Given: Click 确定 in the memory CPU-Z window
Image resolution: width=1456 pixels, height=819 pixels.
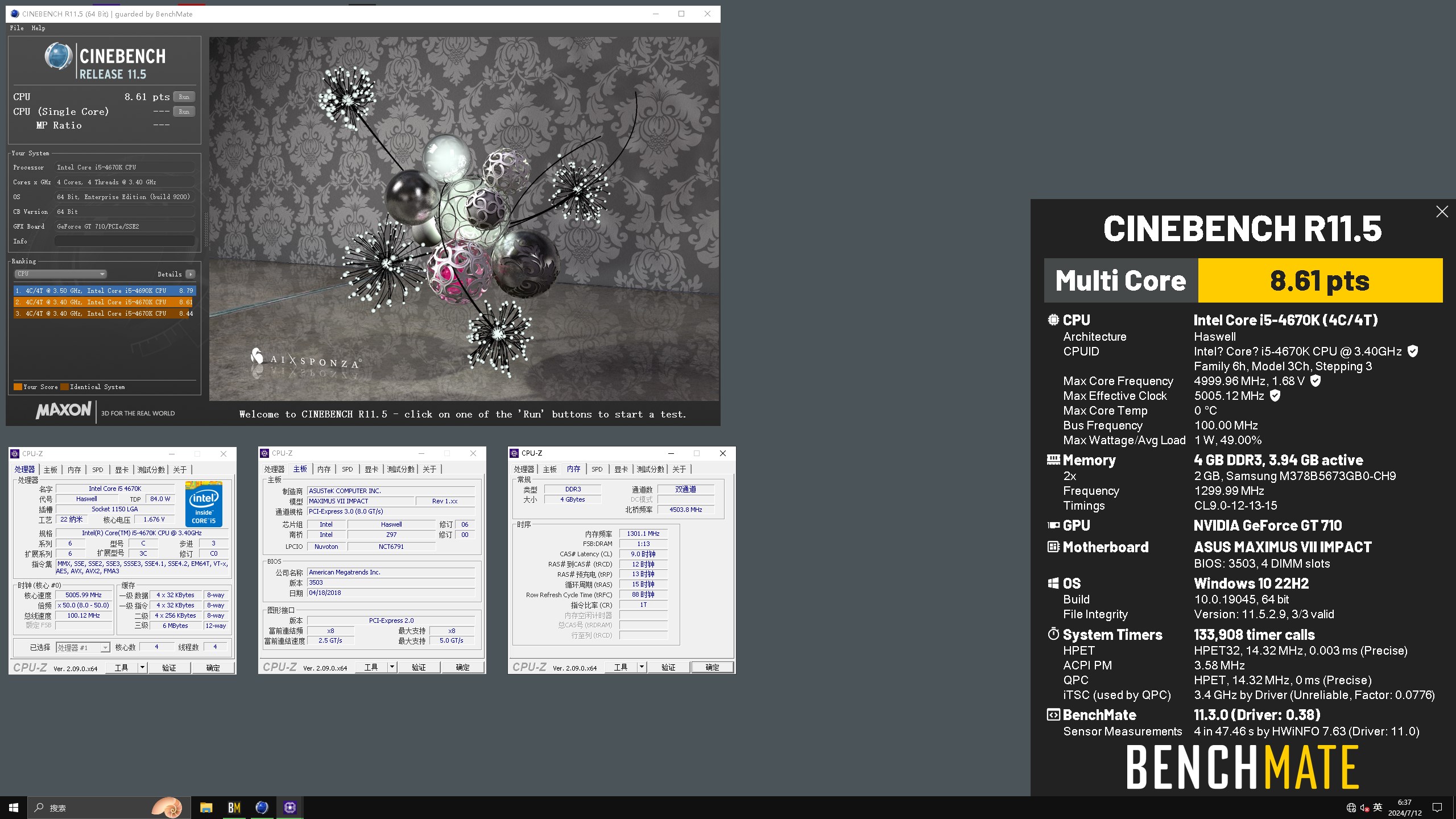Looking at the screenshot, I should (712, 667).
